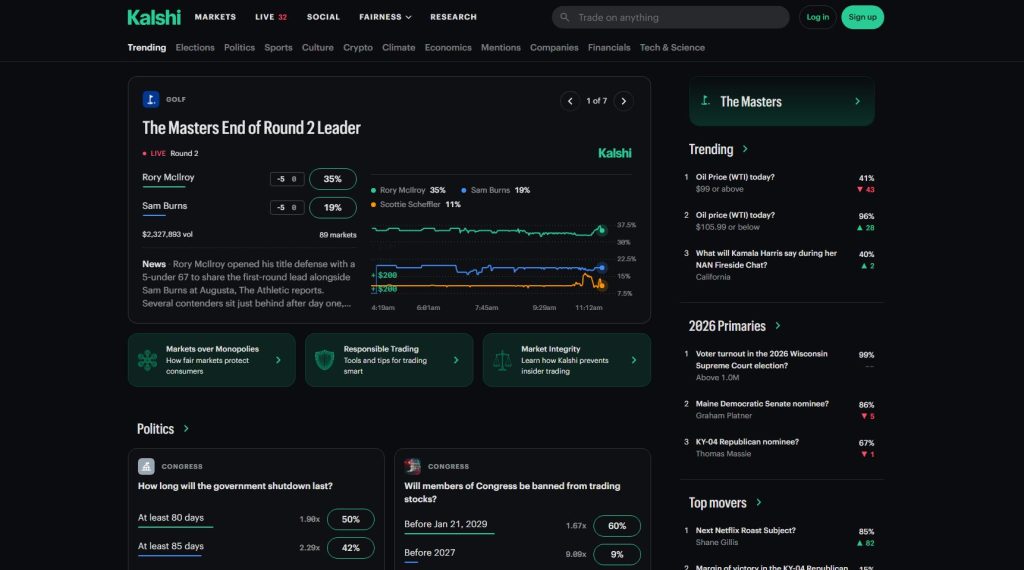Expand the Politics section arrow

click(186, 428)
